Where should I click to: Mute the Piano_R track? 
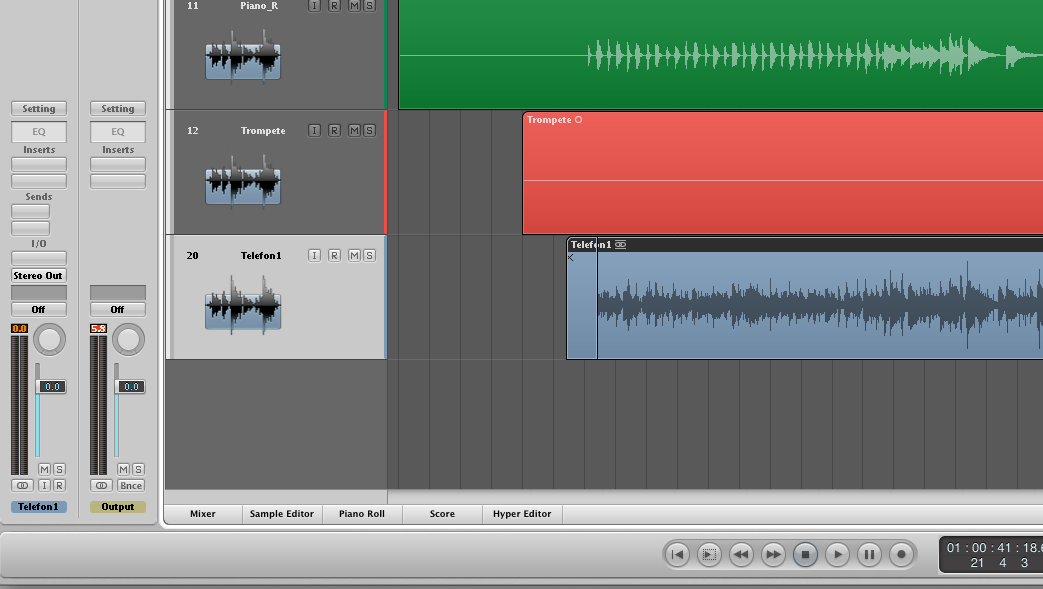[355, 5]
